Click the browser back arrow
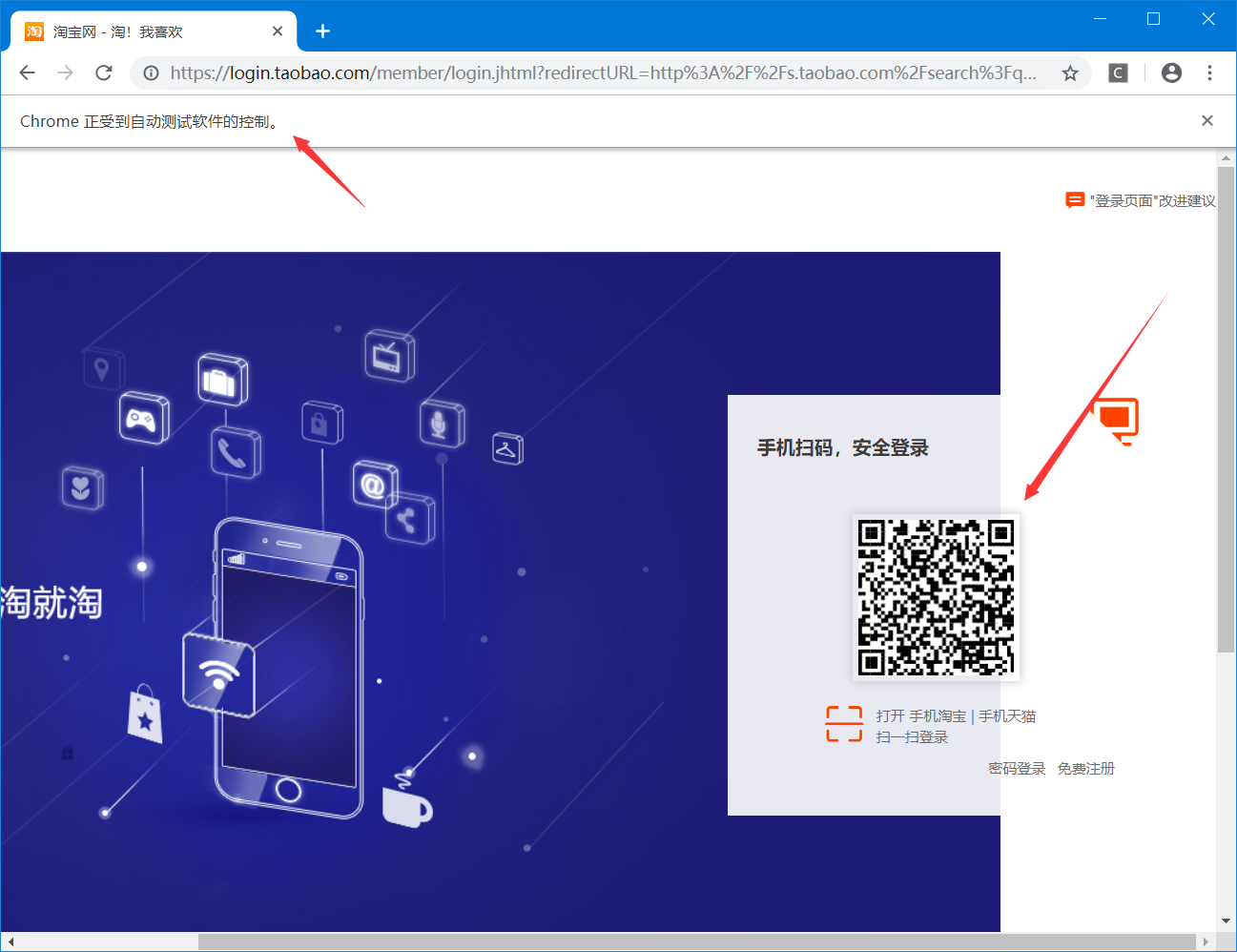The image size is (1237, 952). [26, 72]
